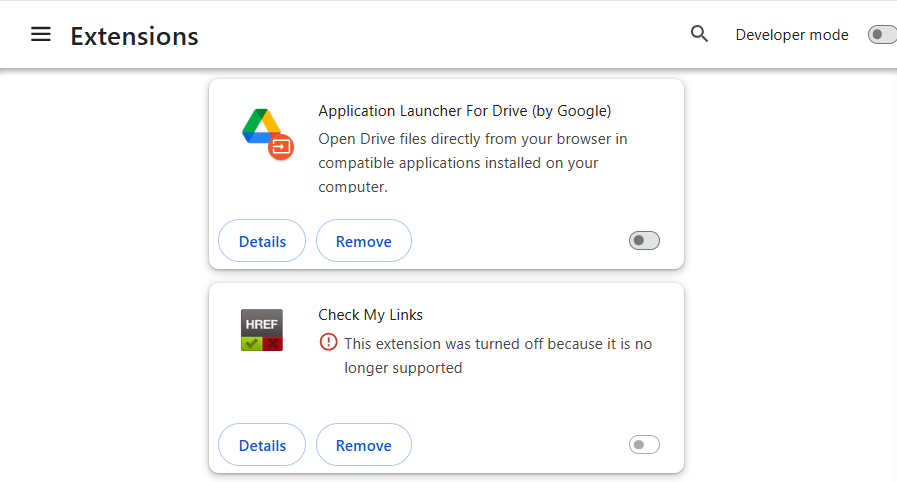Click the Application Launcher For Drive title
Viewport: 897px width, 482px height.
464,110
